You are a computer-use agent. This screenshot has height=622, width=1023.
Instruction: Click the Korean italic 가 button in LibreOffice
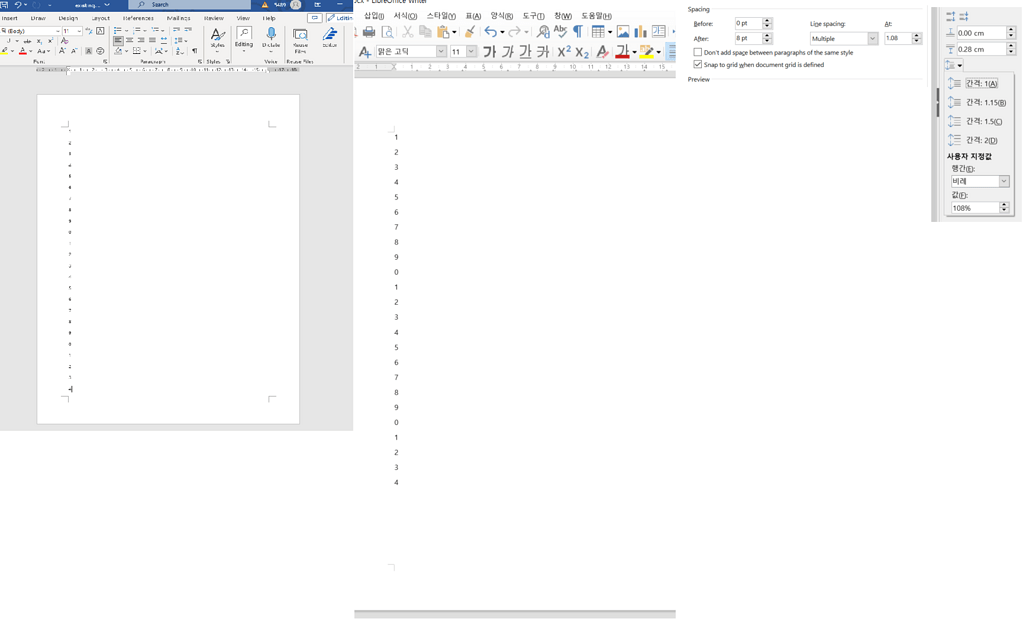pos(508,52)
